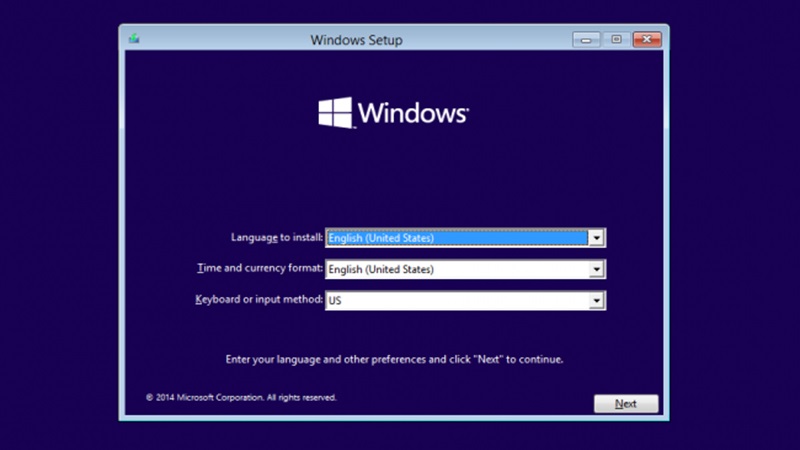
Task: Click the Windows Setup title bar icon
Action: pos(134,39)
